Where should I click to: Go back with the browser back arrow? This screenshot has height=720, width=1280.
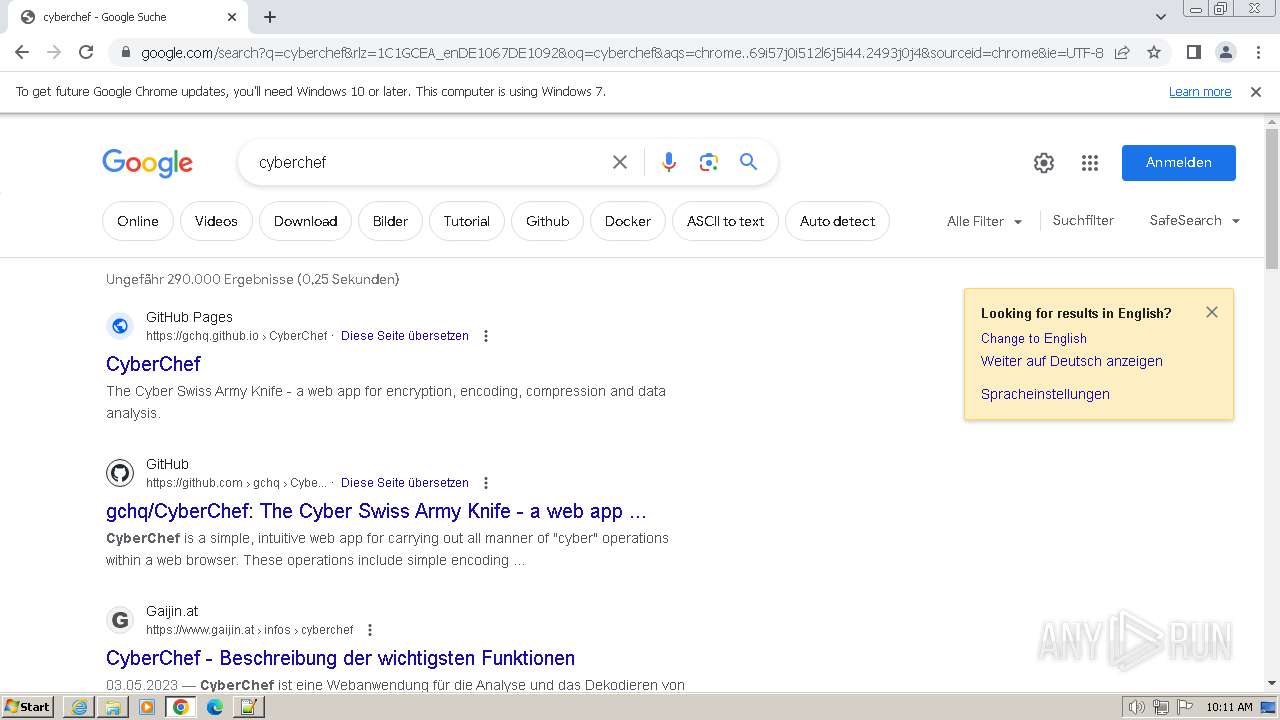pyautogui.click(x=22, y=52)
